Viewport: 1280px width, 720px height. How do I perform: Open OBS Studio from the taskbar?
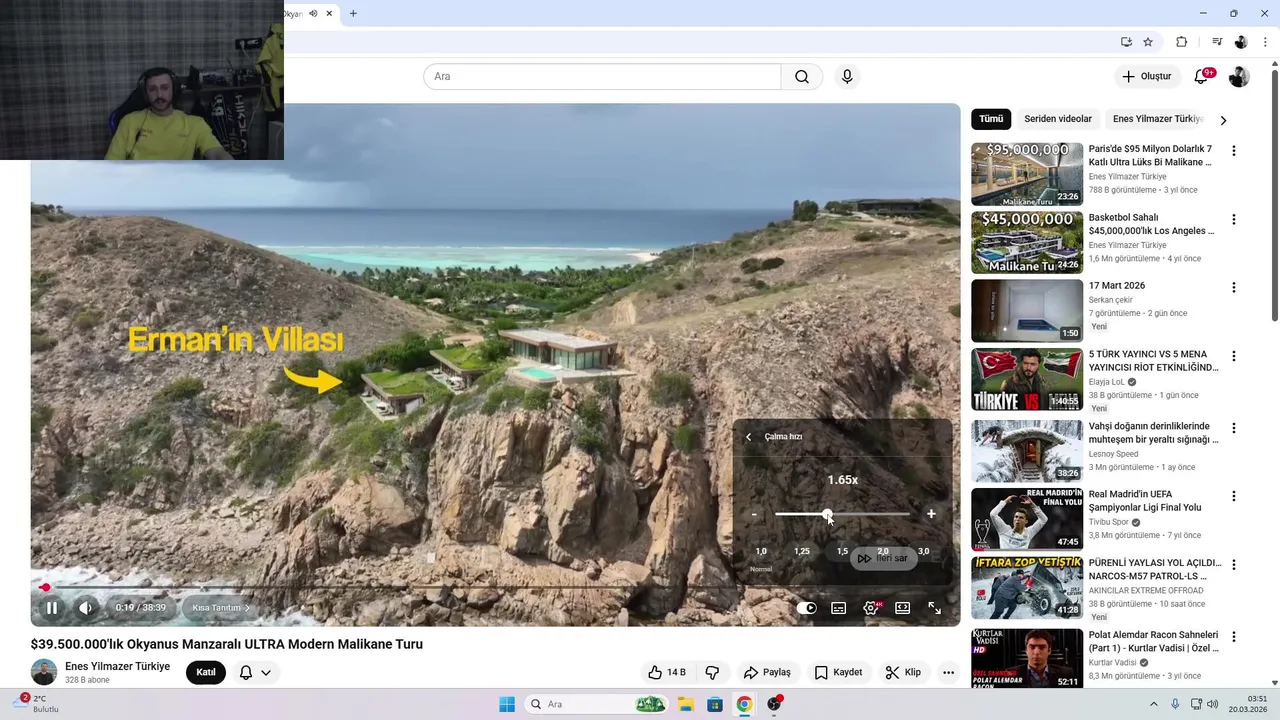[774, 704]
